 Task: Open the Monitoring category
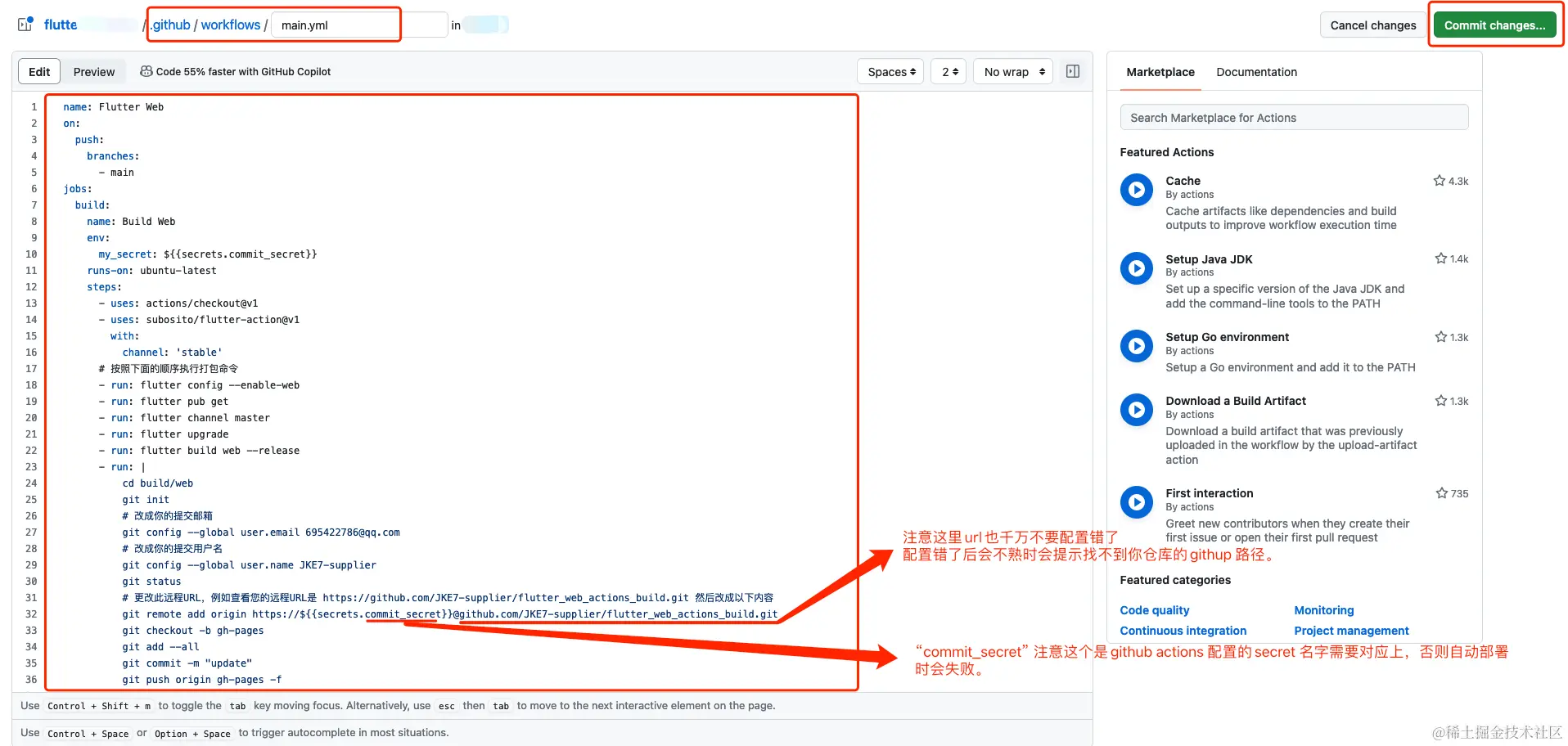pyautogui.click(x=1323, y=610)
